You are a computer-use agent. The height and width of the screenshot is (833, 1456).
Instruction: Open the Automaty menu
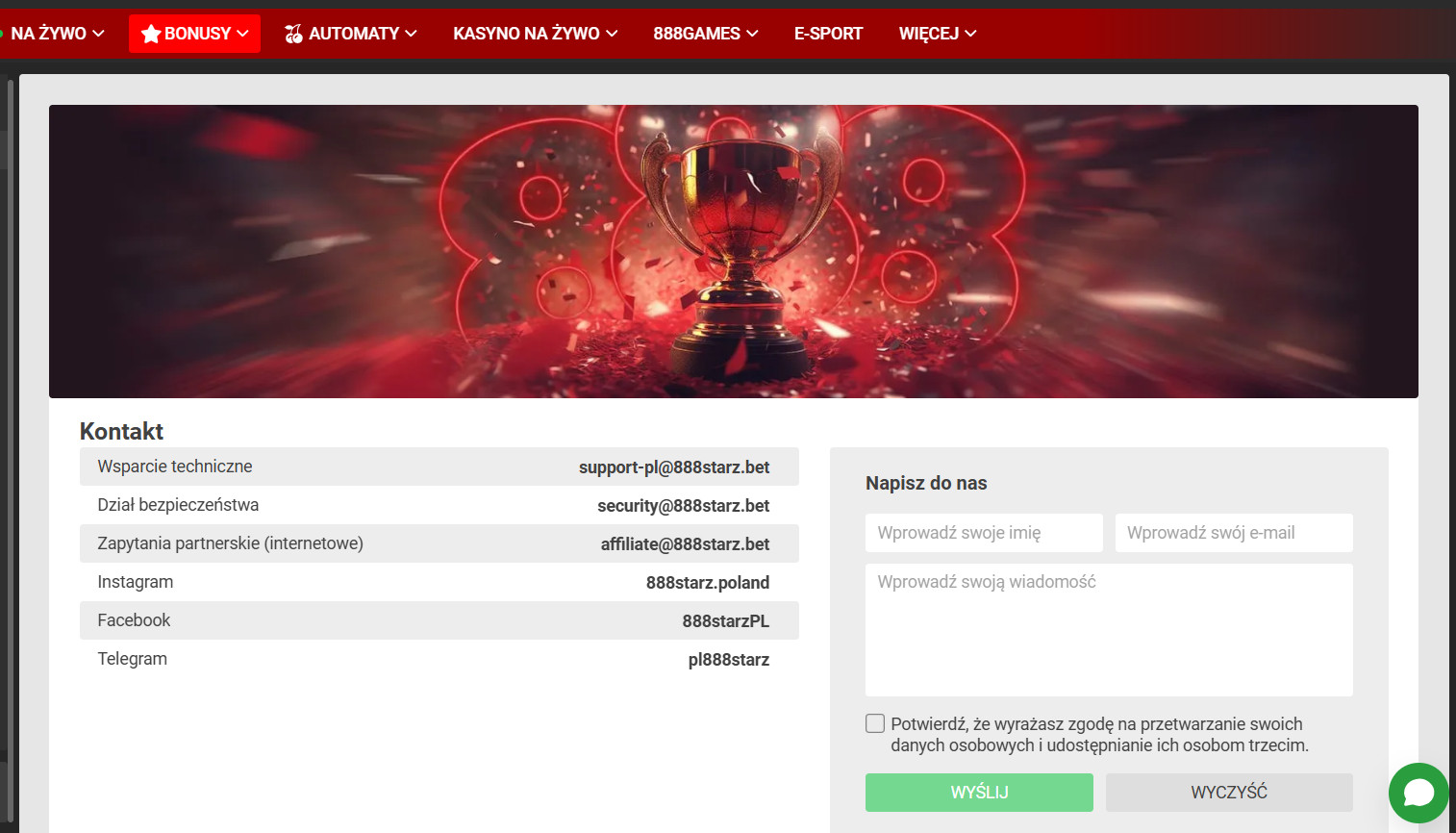[351, 34]
